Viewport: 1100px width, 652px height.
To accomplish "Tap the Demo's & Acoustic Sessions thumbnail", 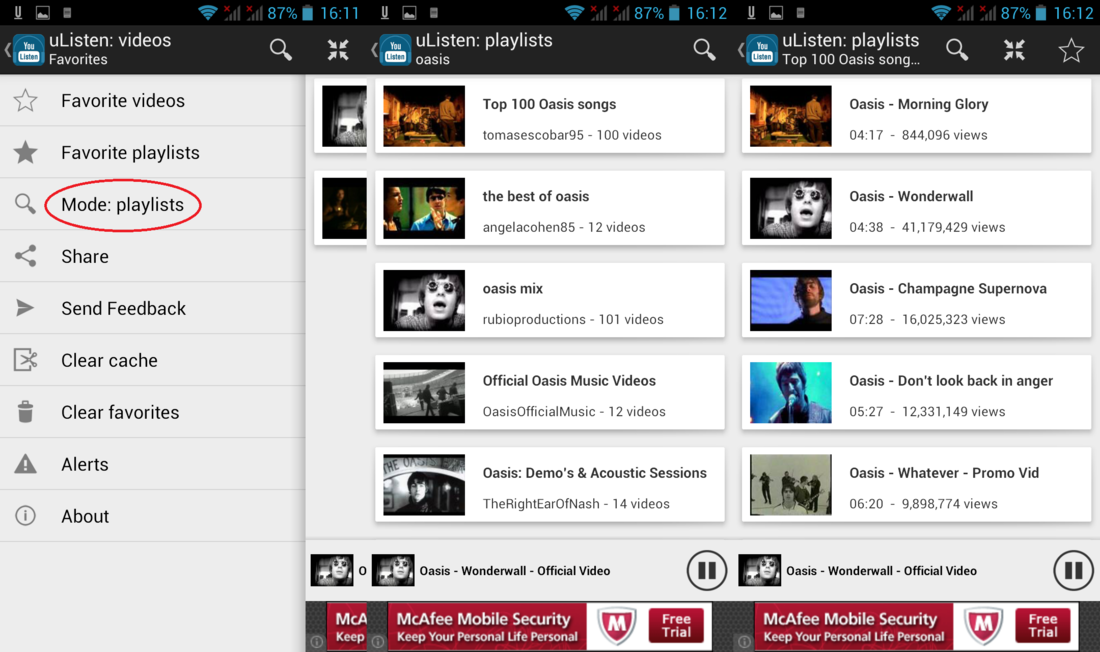I will click(424, 485).
